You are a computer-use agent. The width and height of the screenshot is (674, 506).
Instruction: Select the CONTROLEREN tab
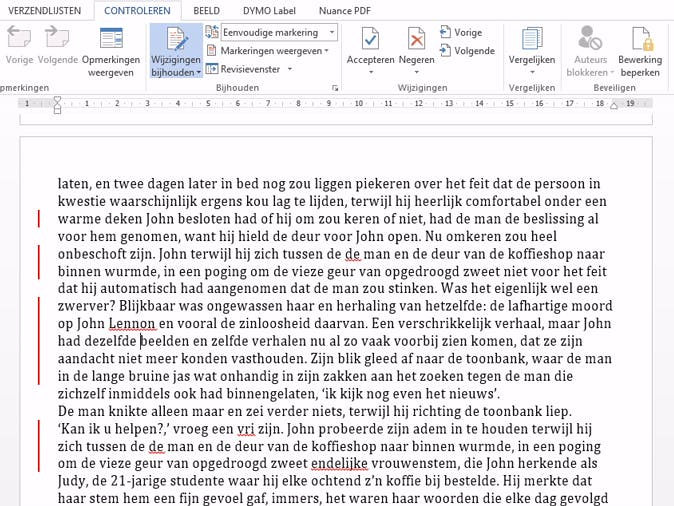coord(137,11)
